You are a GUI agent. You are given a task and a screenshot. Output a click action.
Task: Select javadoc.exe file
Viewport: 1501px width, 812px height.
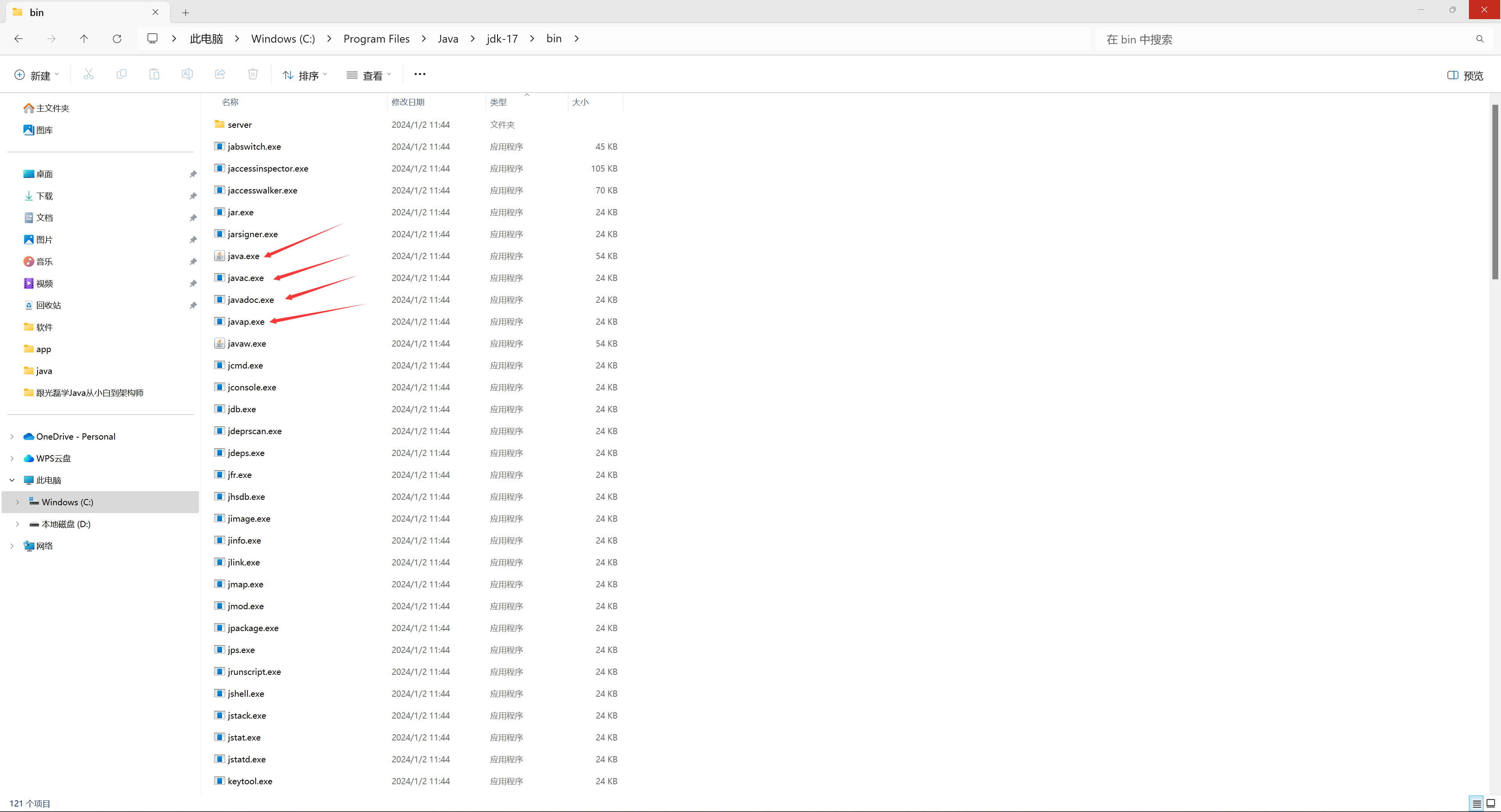point(251,299)
